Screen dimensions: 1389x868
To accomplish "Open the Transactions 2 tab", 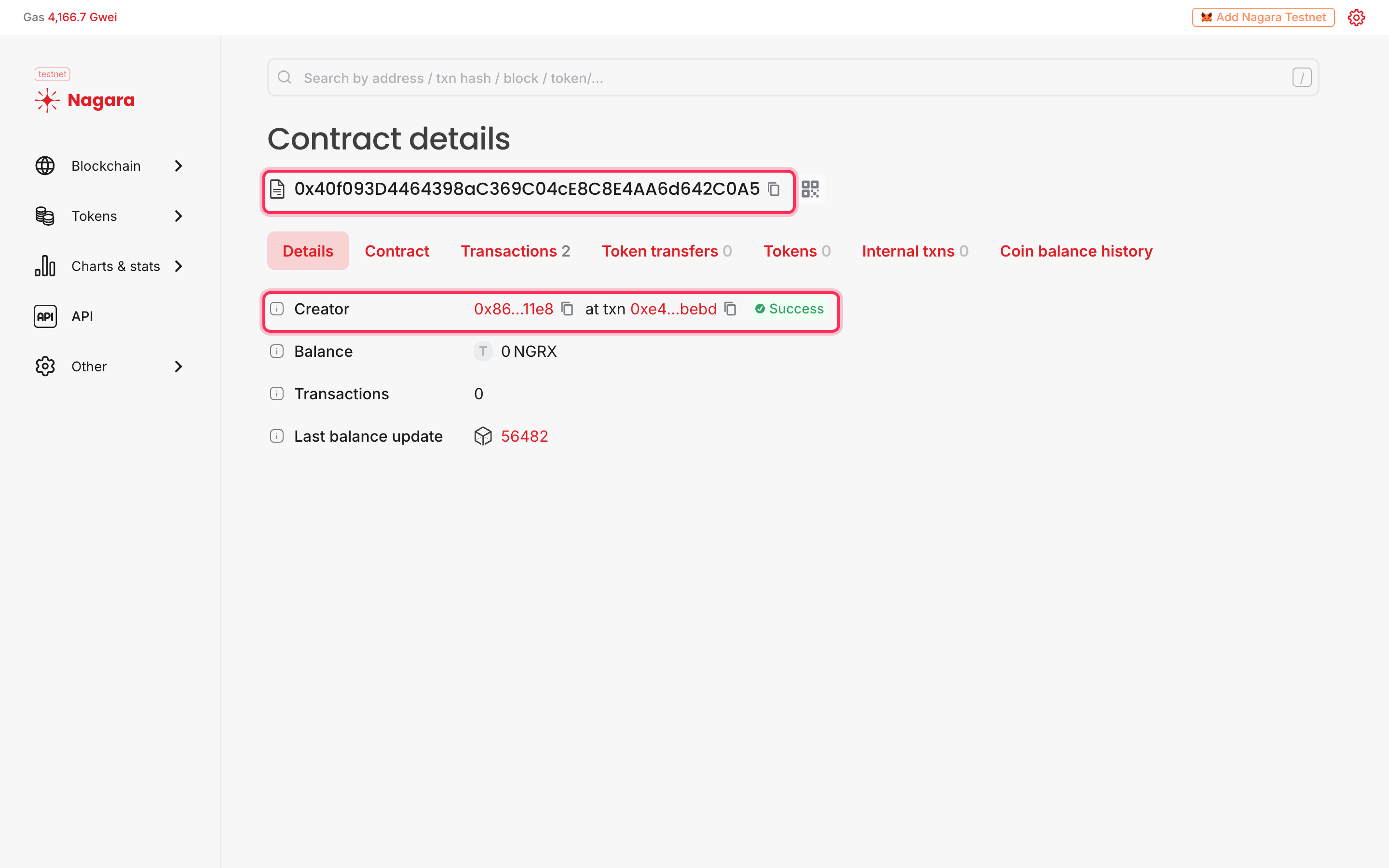I will [516, 251].
